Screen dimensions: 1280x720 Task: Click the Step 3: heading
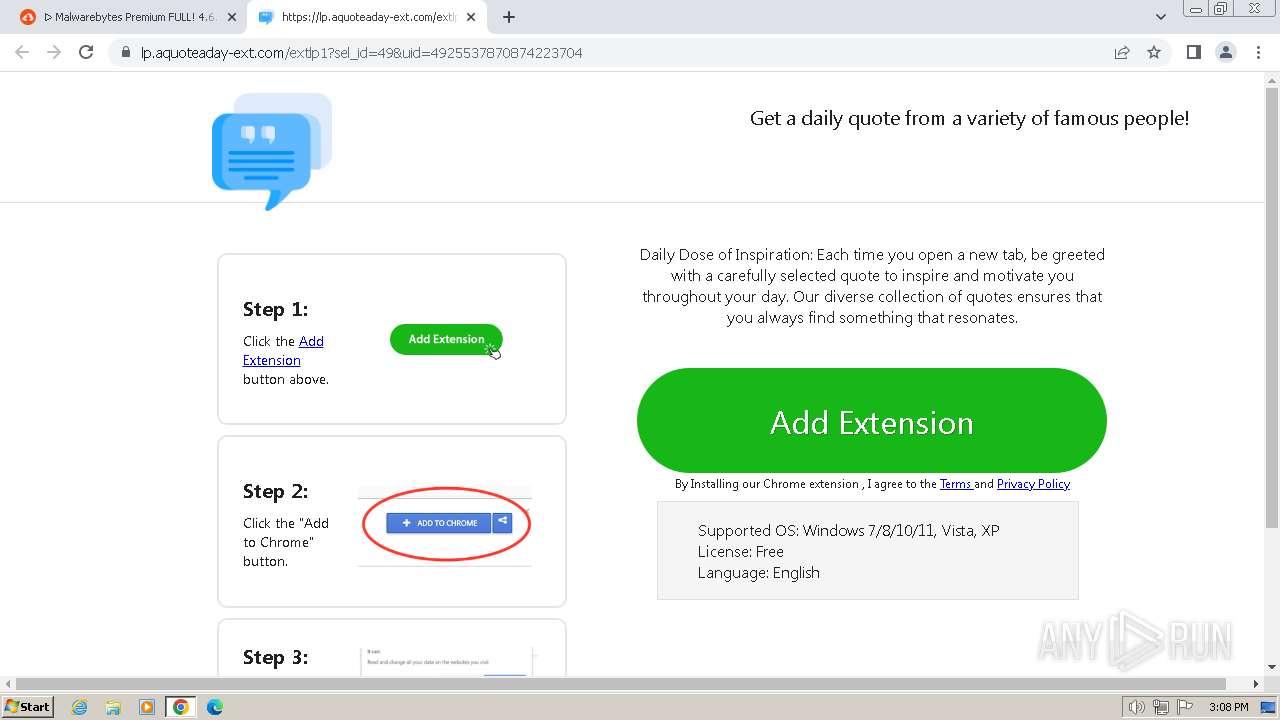tap(275, 657)
